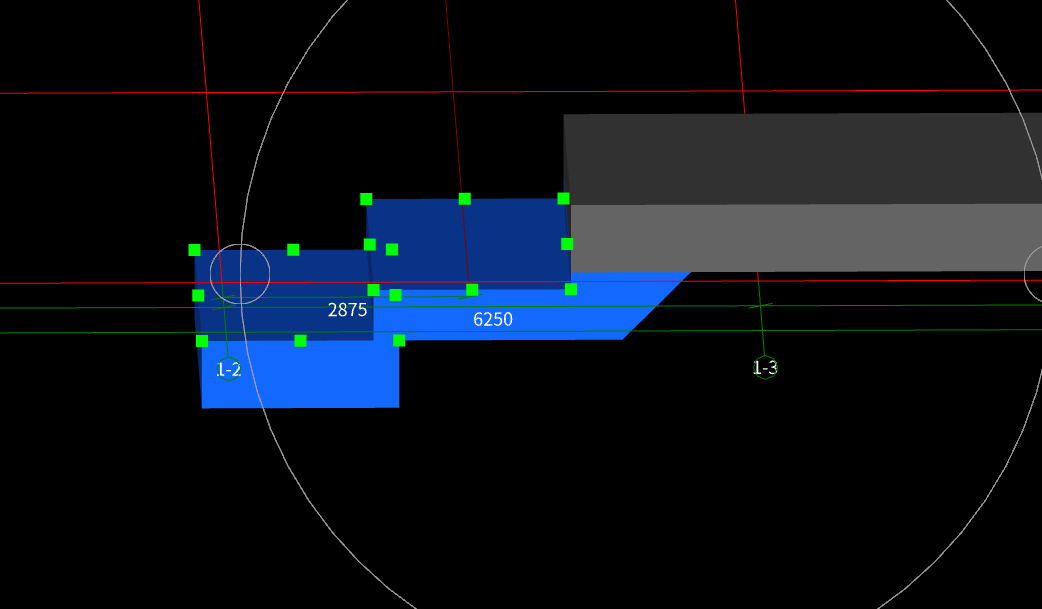Click the 1-3 grid axis bubble
This screenshot has width=1042, height=609.
tap(765, 367)
